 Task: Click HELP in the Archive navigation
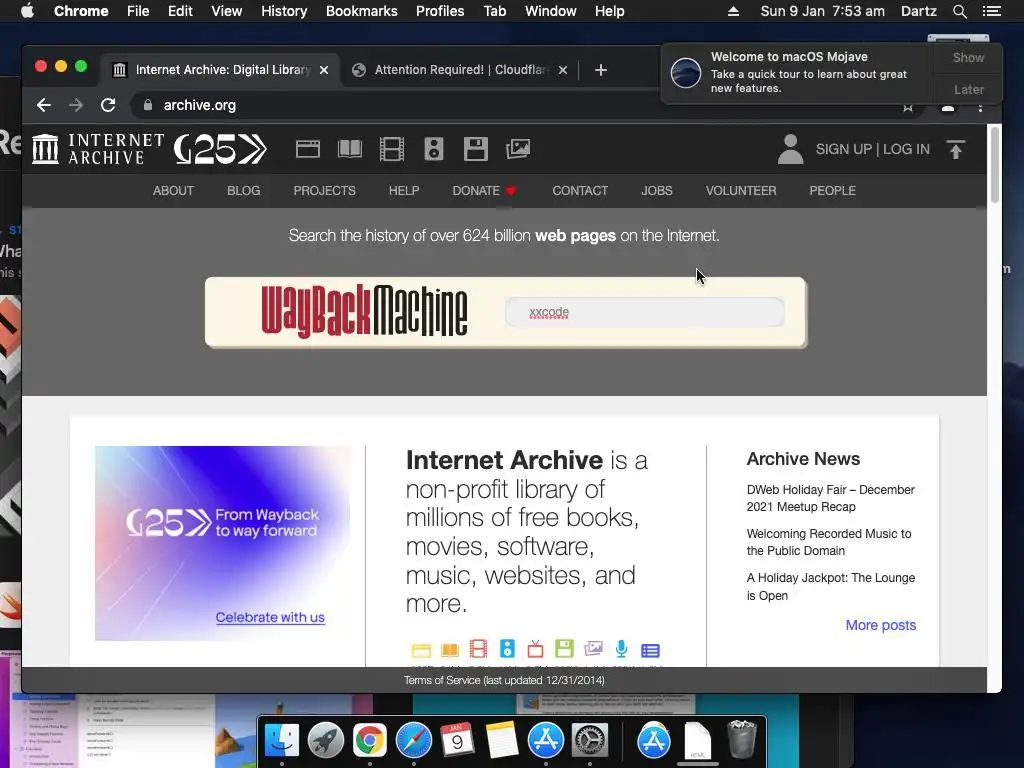coord(404,191)
